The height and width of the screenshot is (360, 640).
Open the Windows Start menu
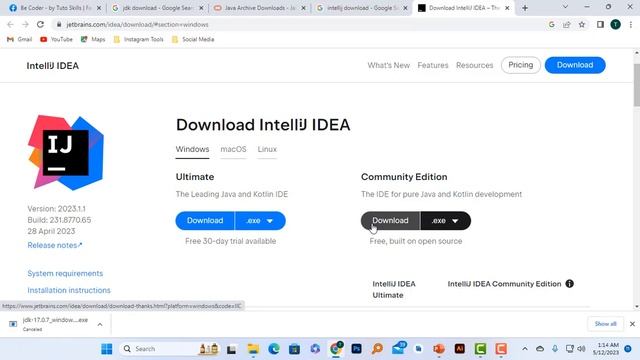click(107, 349)
